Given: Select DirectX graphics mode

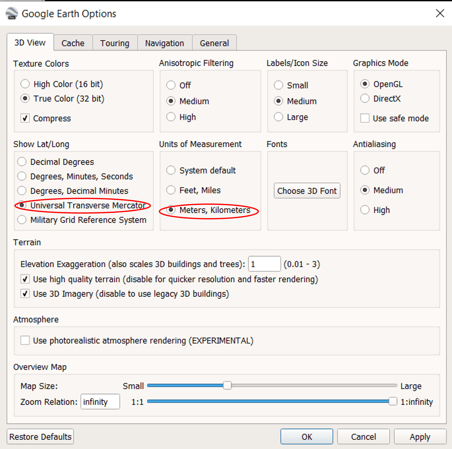Looking at the screenshot, I should point(365,98).
